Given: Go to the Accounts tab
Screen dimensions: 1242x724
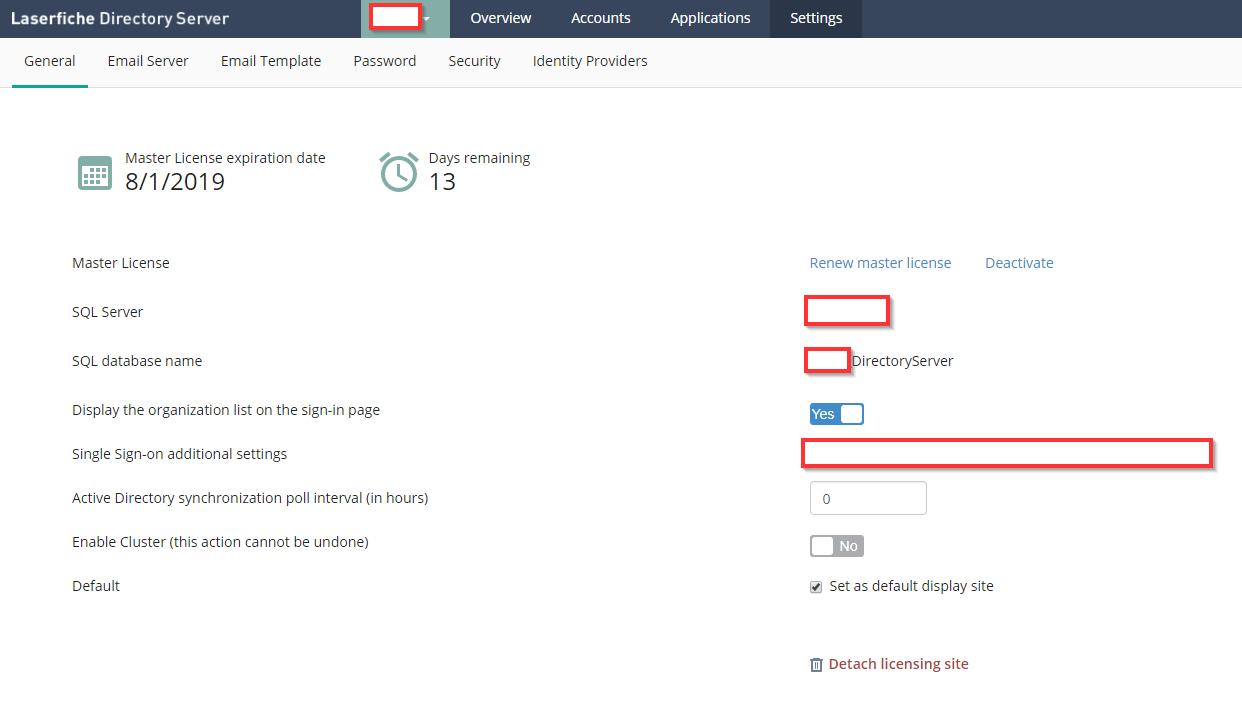Looking at the screenshot, I should 601,19.
